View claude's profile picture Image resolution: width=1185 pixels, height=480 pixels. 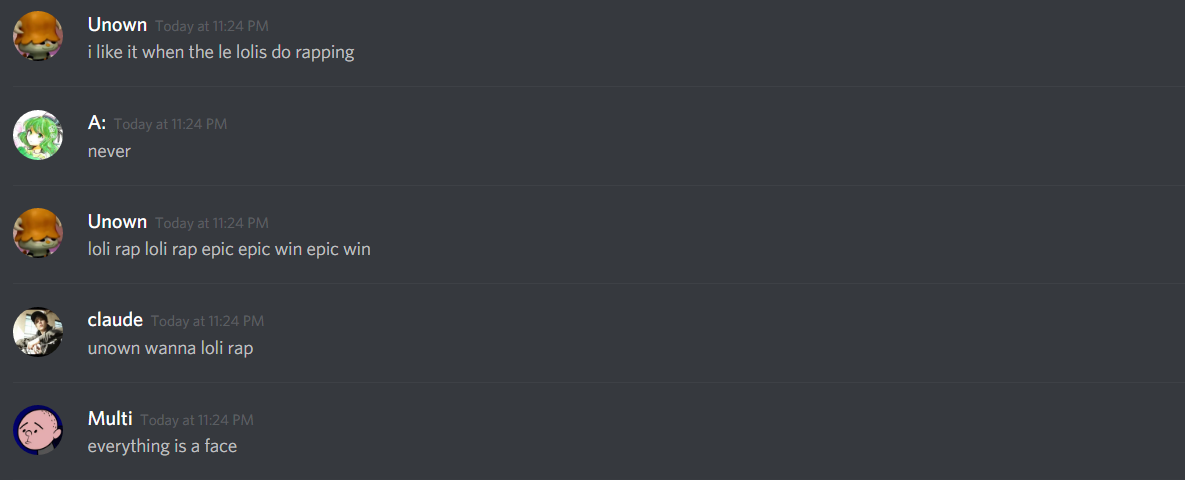tap(38, 332)
